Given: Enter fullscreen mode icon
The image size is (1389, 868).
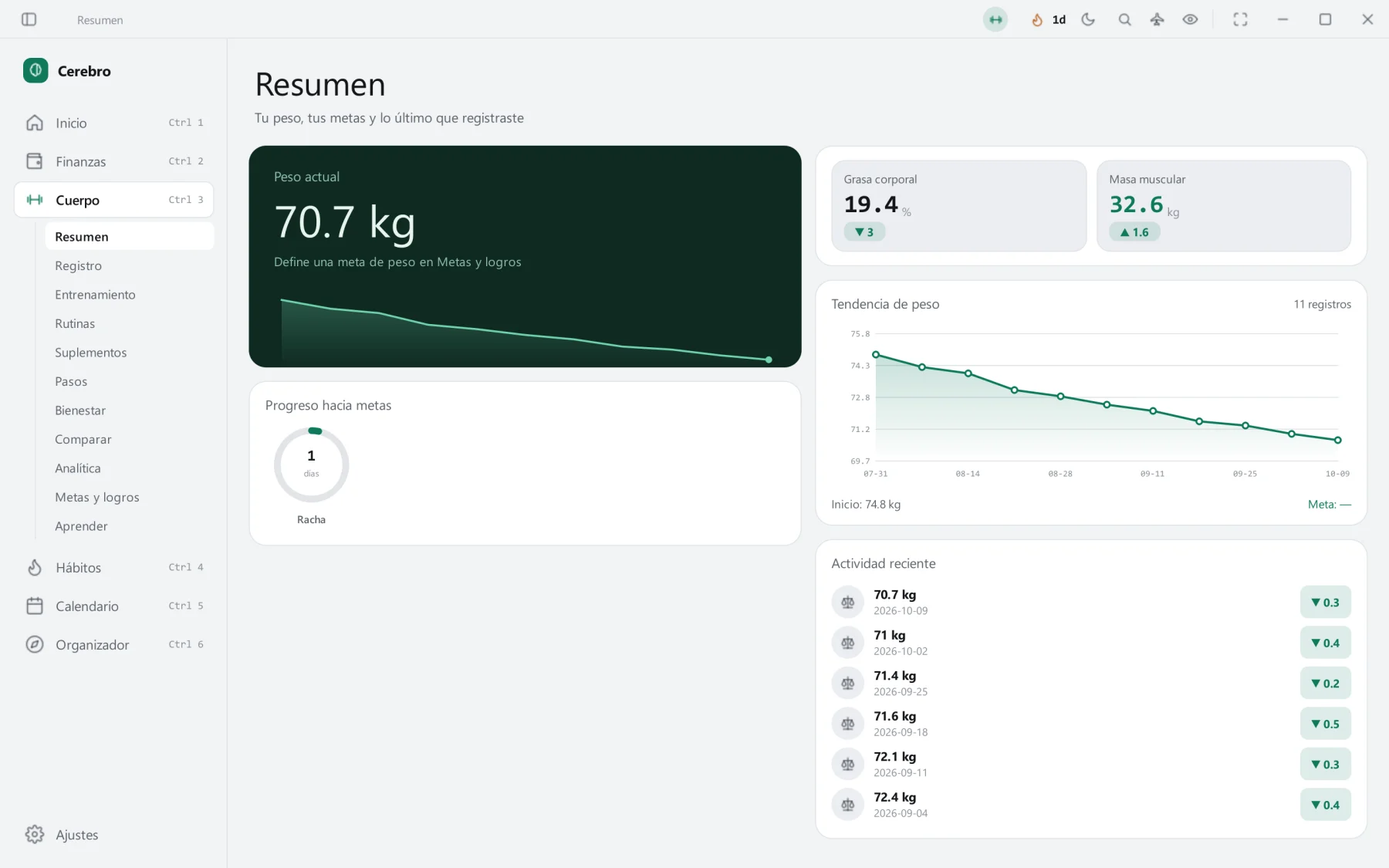Looking at the screenshot, I should 1240,19.
